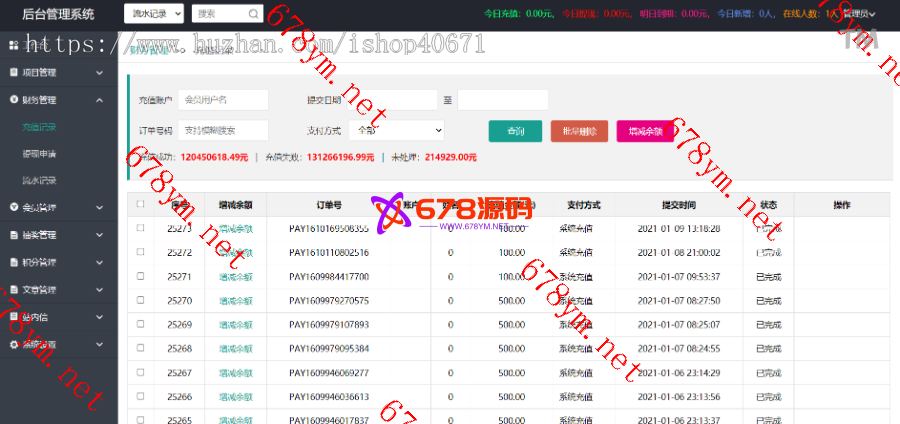The width and height of the screenshot is (900, 424).
Task: Check the checkbox for row 25271
Action: click(x=140, y=276)
